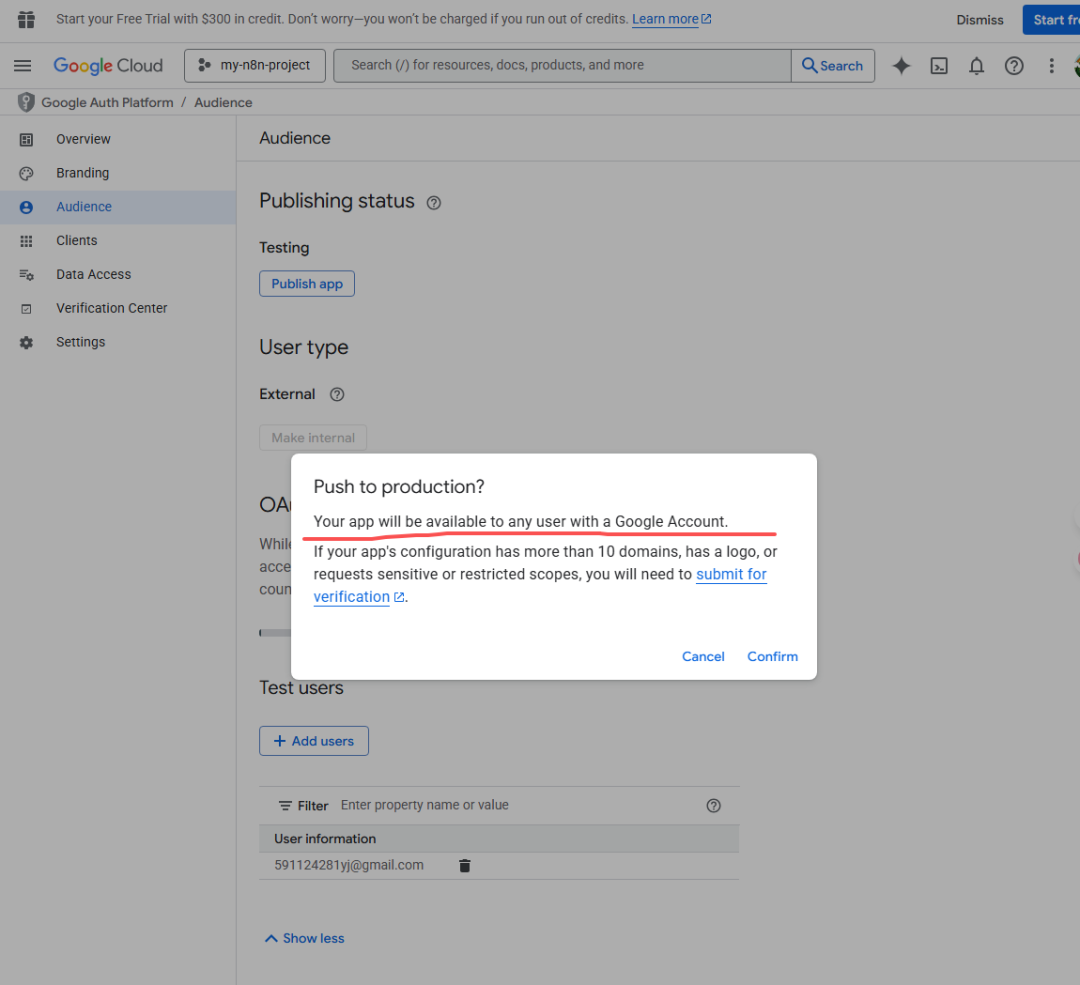Collapse section with Show less
Image resolution: width=1080 pixels, height=985 pixels.
tap(304, 939)
